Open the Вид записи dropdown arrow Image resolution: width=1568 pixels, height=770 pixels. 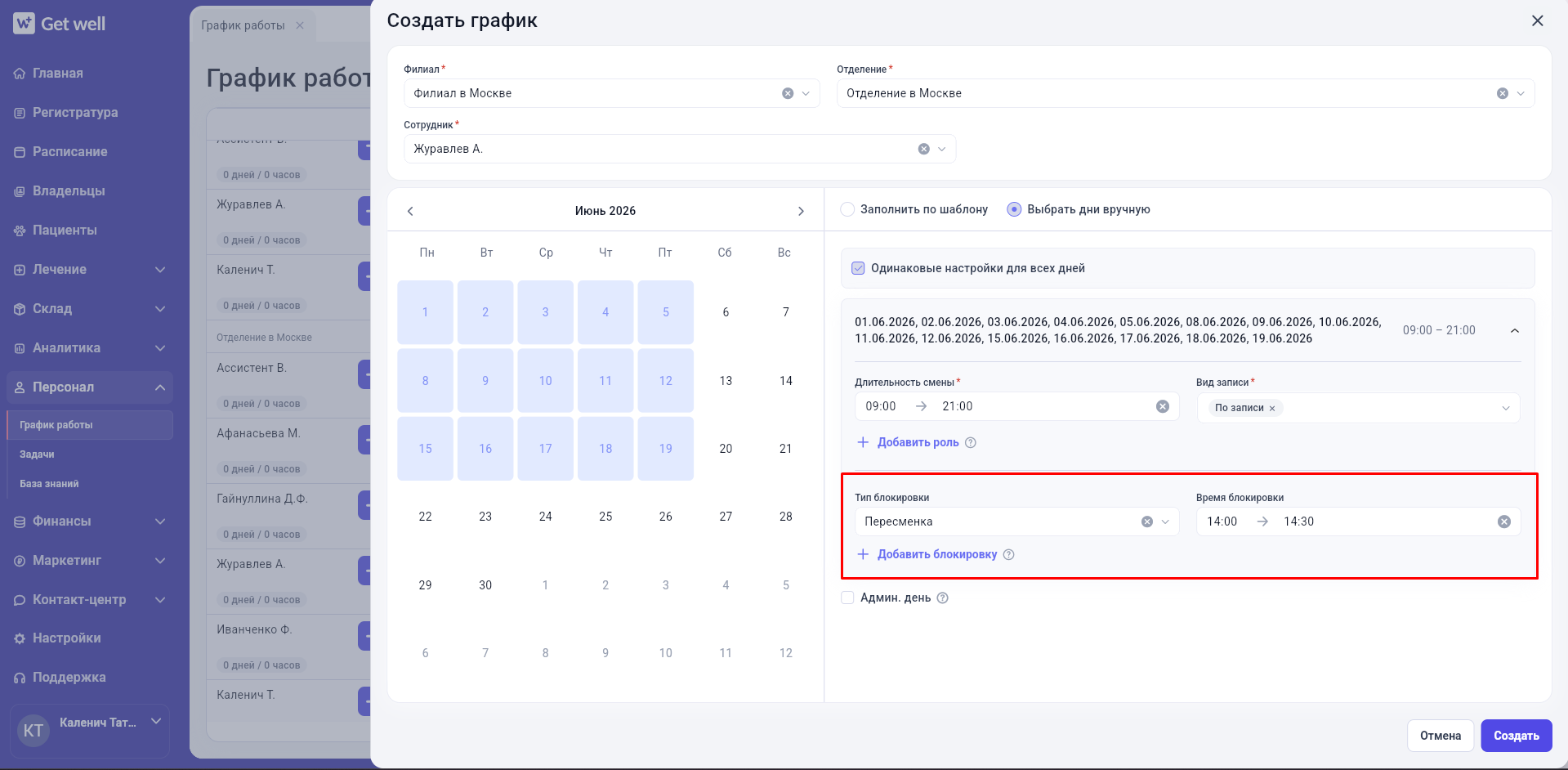(1505, 408)
